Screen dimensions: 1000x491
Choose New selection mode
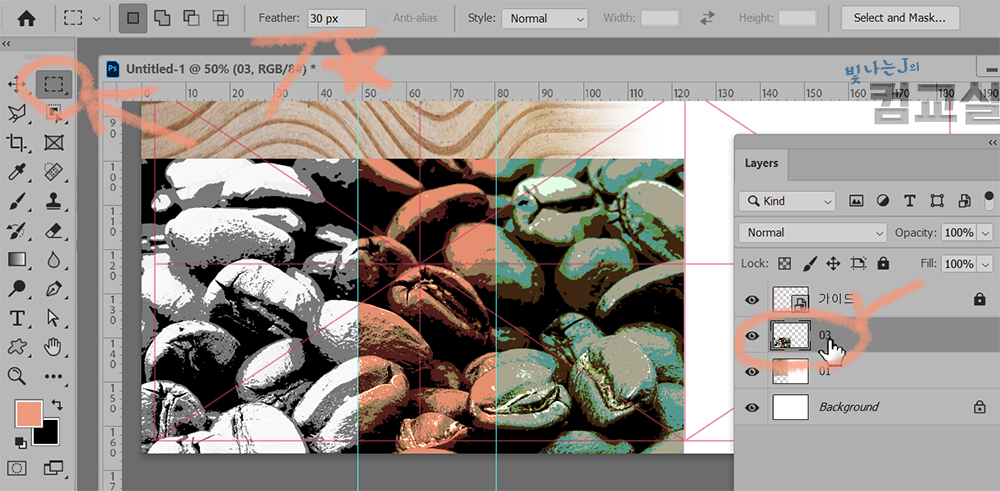tap(133, 18)
